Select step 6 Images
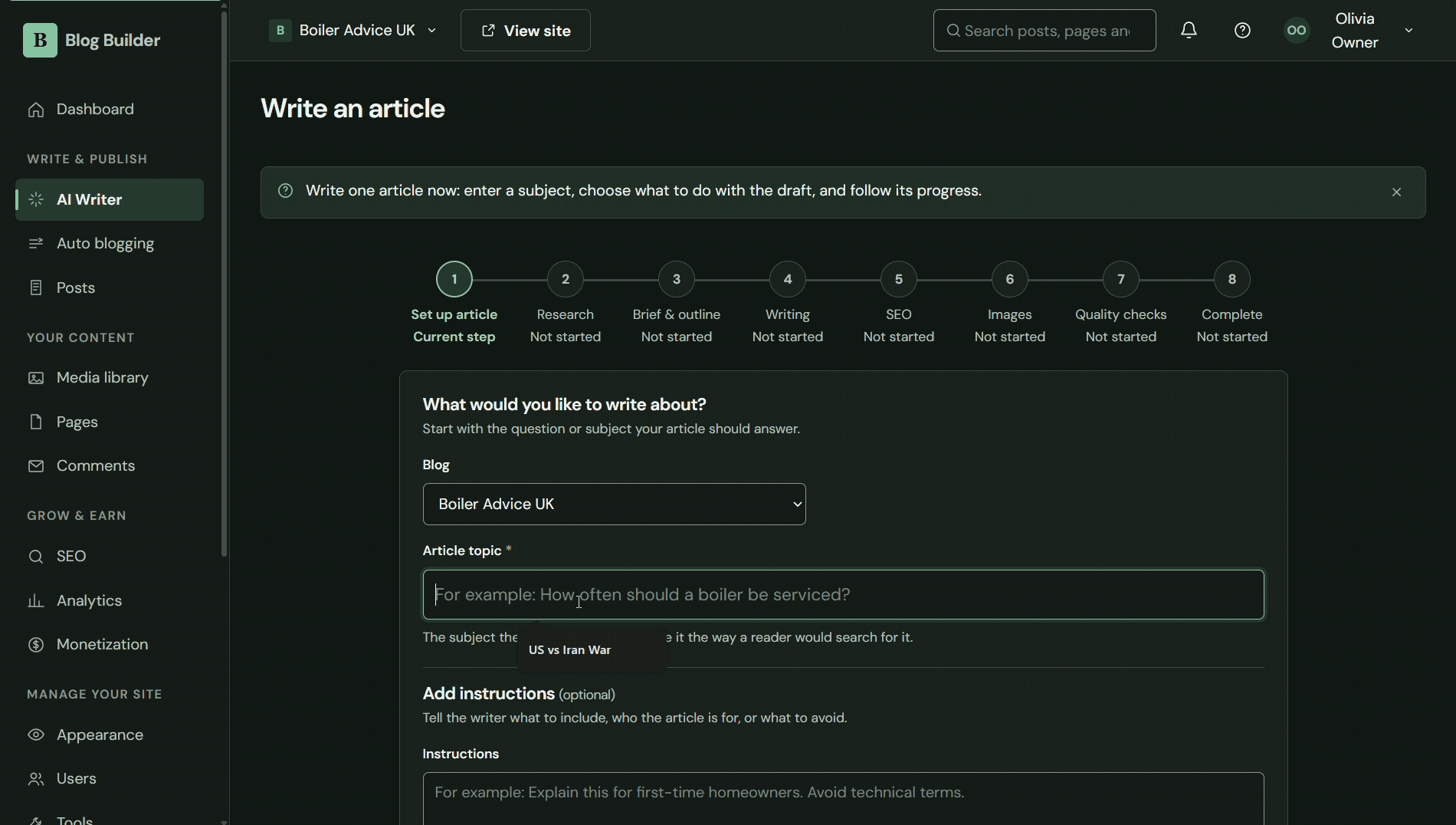1456x825 pixels. click(1010, 279)
